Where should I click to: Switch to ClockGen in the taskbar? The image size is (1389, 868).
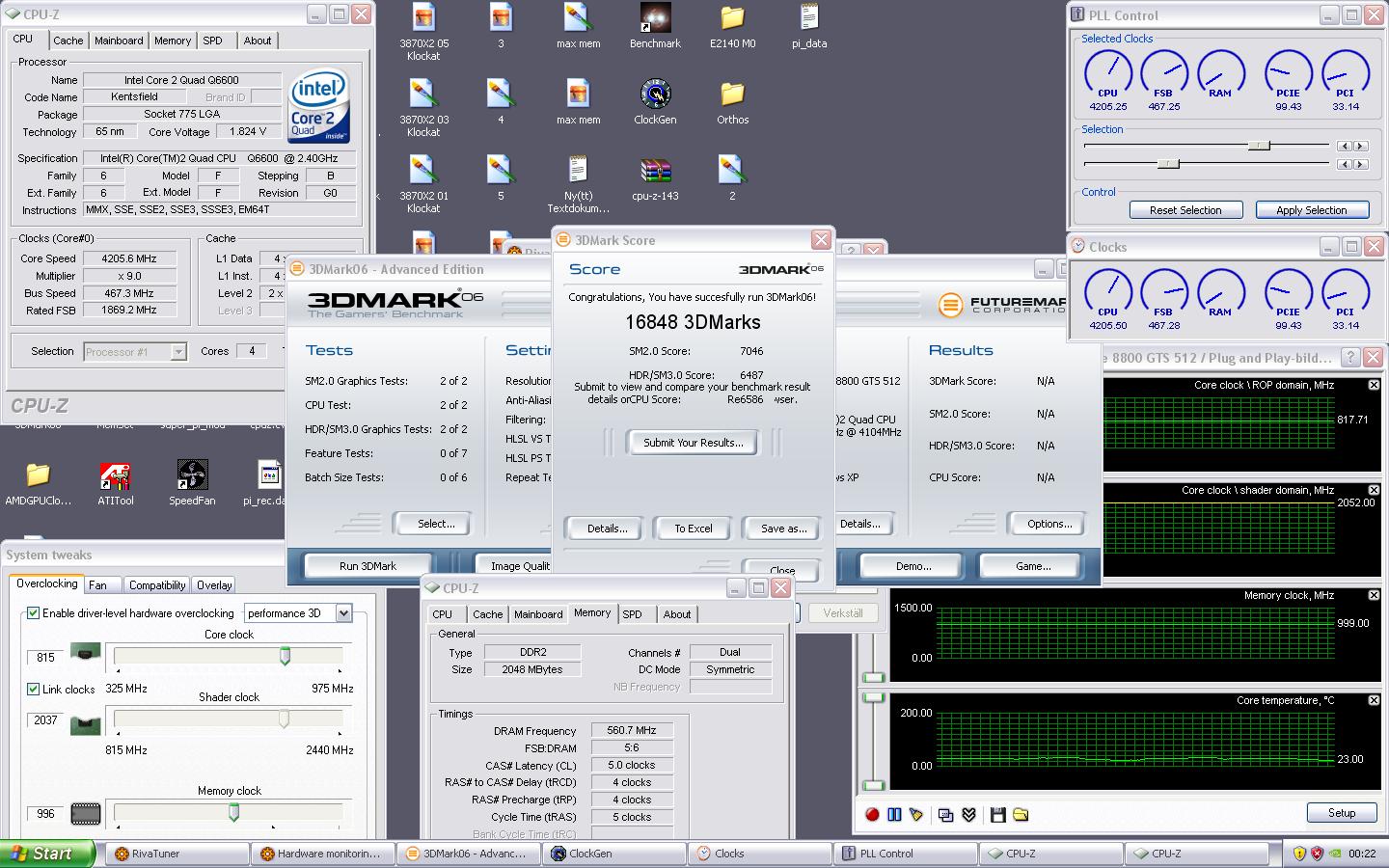[x=613, y=854]
